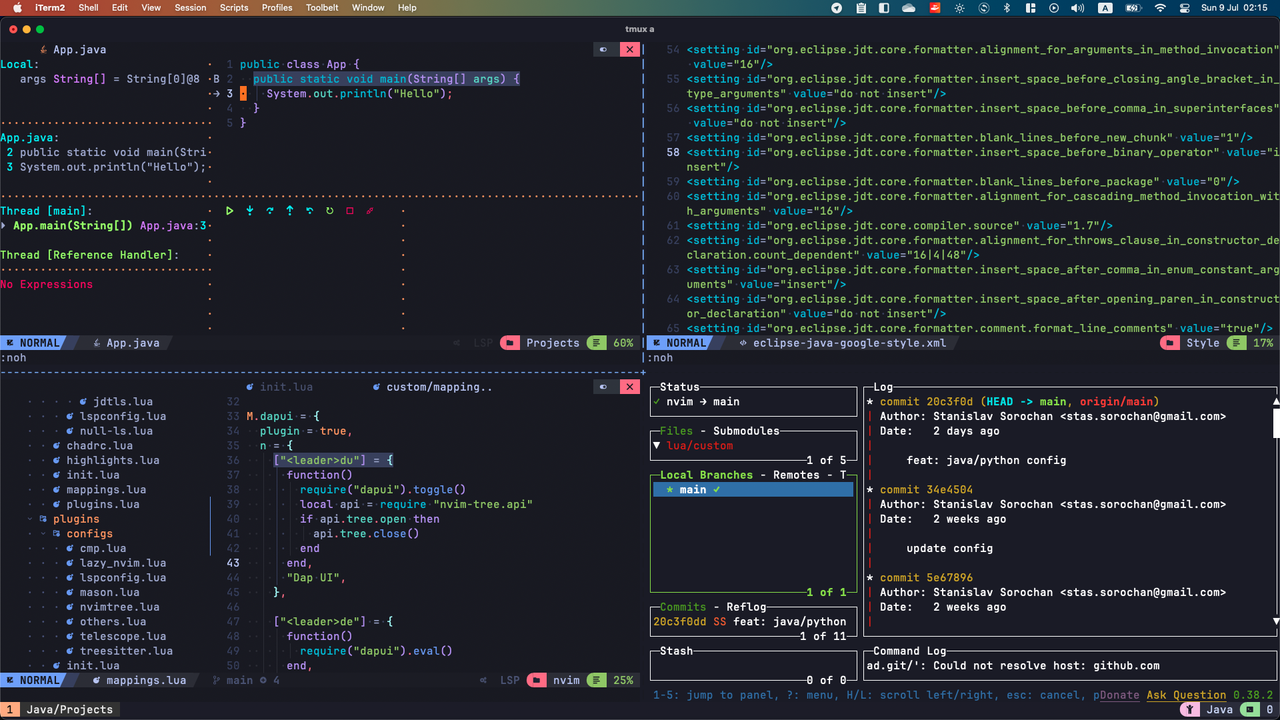Toggle theme switch in top App.java tabline
This screenshot has width=1280, height=720.
tap(604, 49)
